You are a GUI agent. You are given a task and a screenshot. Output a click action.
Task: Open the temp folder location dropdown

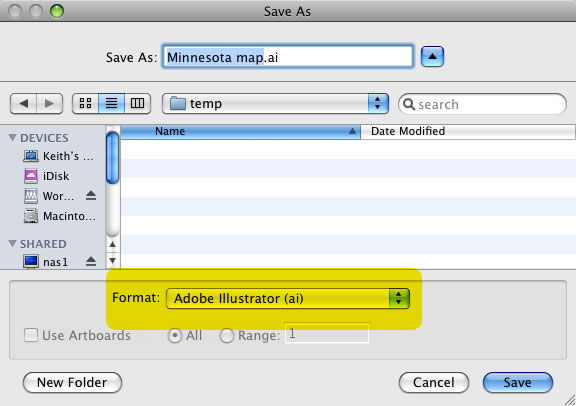[x=276, y=104]
